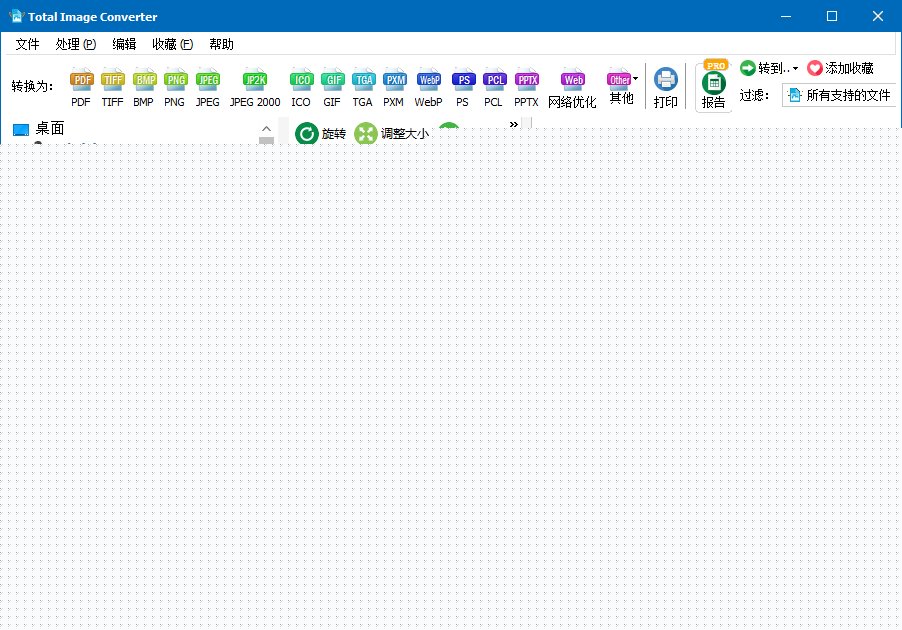Select JPEG output format
Viewport: 902px width, 630px height.
pyautogui.click(x=208, y=87)
